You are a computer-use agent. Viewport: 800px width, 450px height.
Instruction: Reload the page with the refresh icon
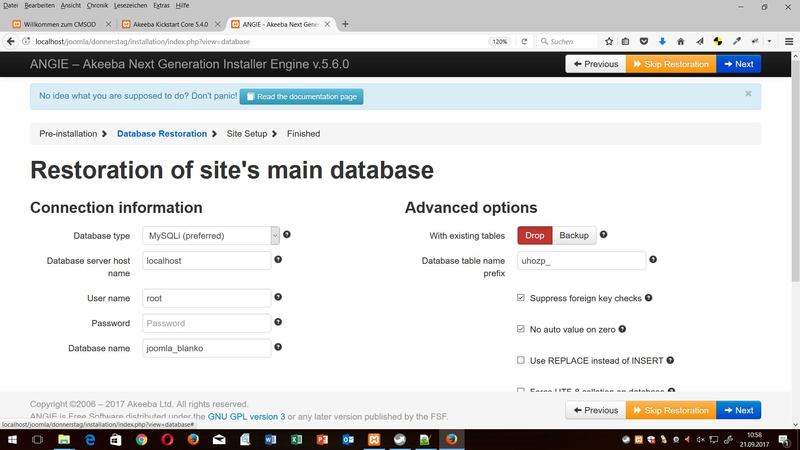[x=524, y=41]
